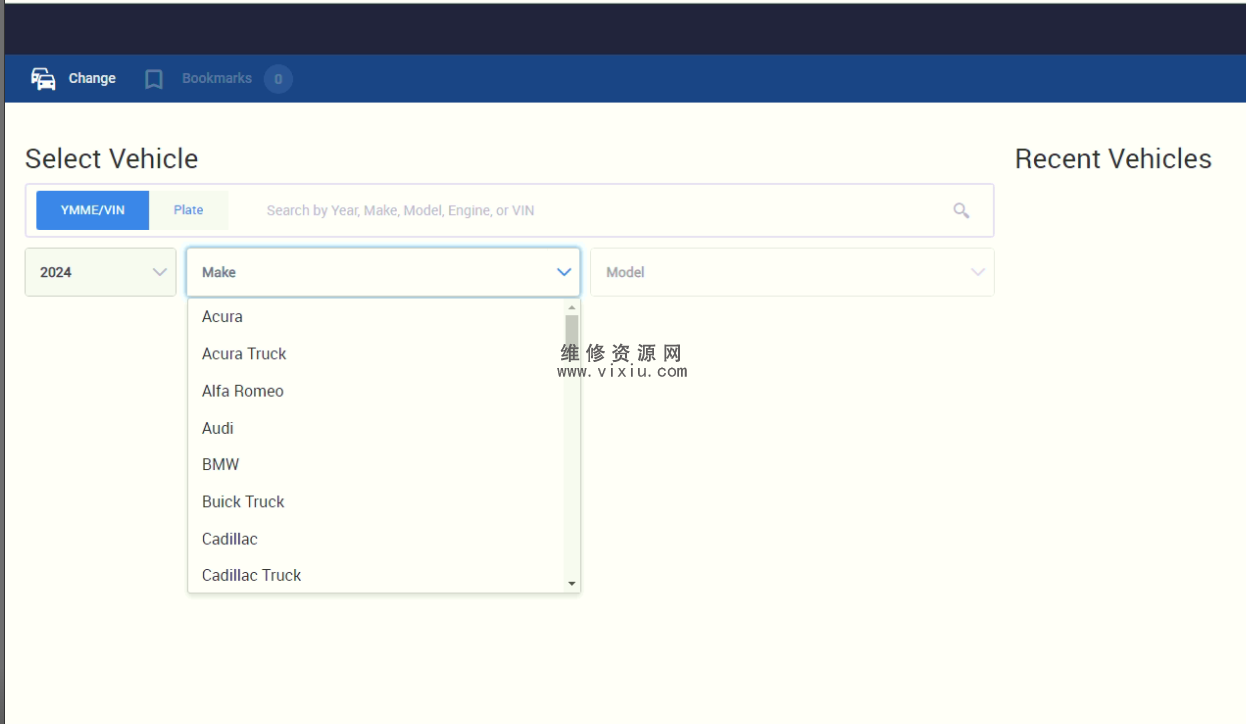Select BMW from the make list
The image size is (1246, 724).
[376, 465]
